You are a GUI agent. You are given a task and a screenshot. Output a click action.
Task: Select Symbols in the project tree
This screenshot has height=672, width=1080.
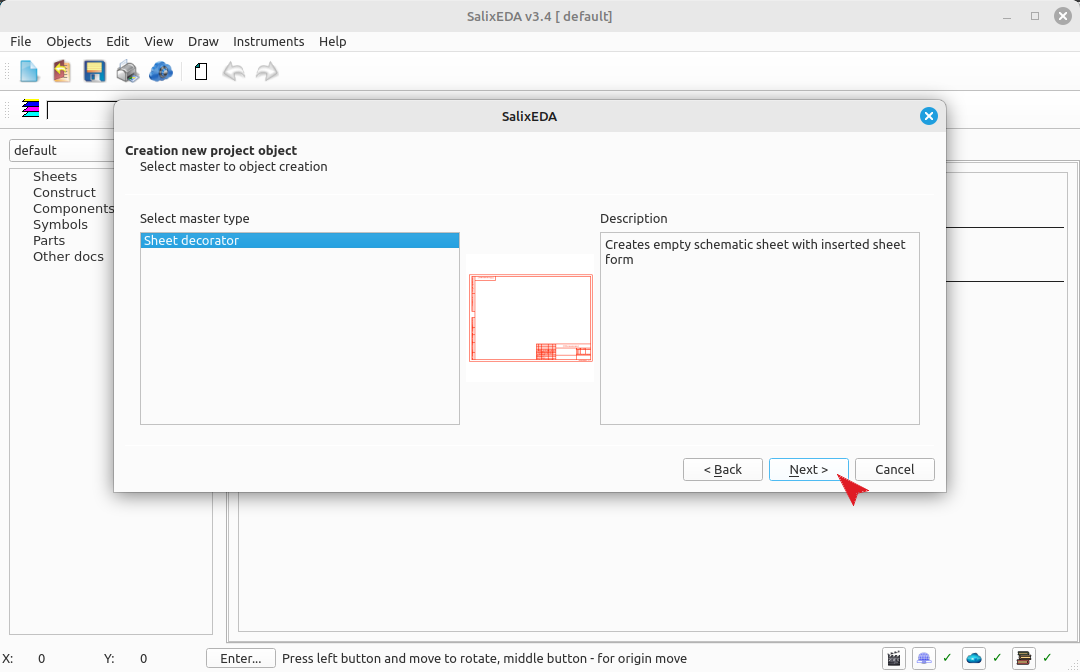(61, 224)
